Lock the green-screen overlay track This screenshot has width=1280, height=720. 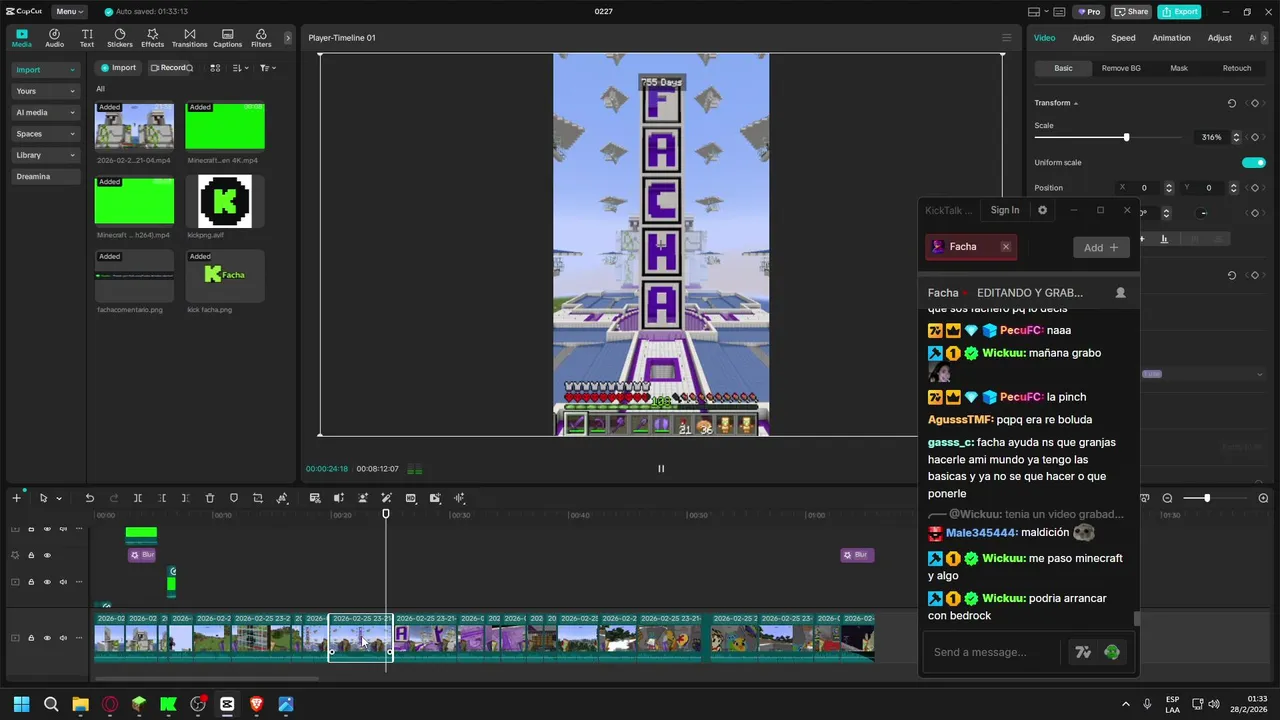31,582
